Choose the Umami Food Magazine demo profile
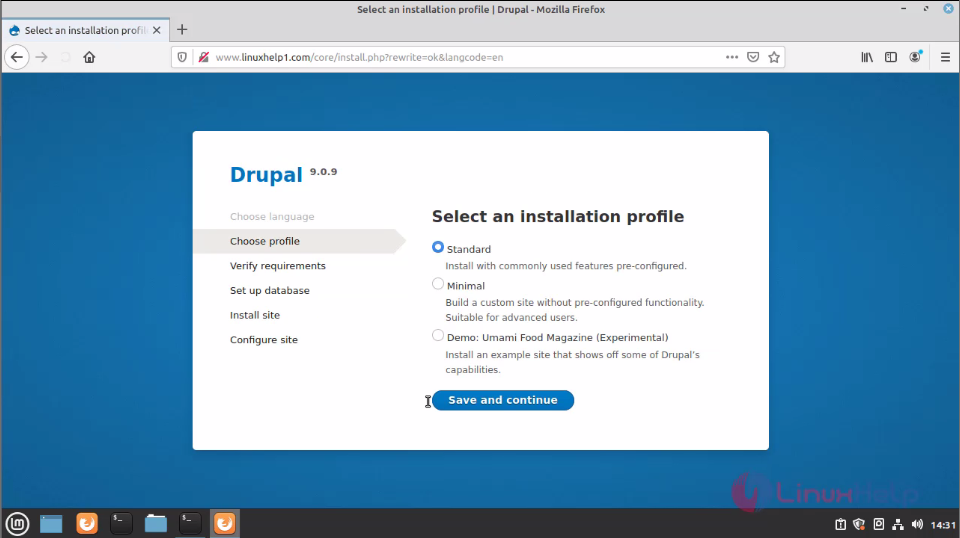 (x=438, y=335)
